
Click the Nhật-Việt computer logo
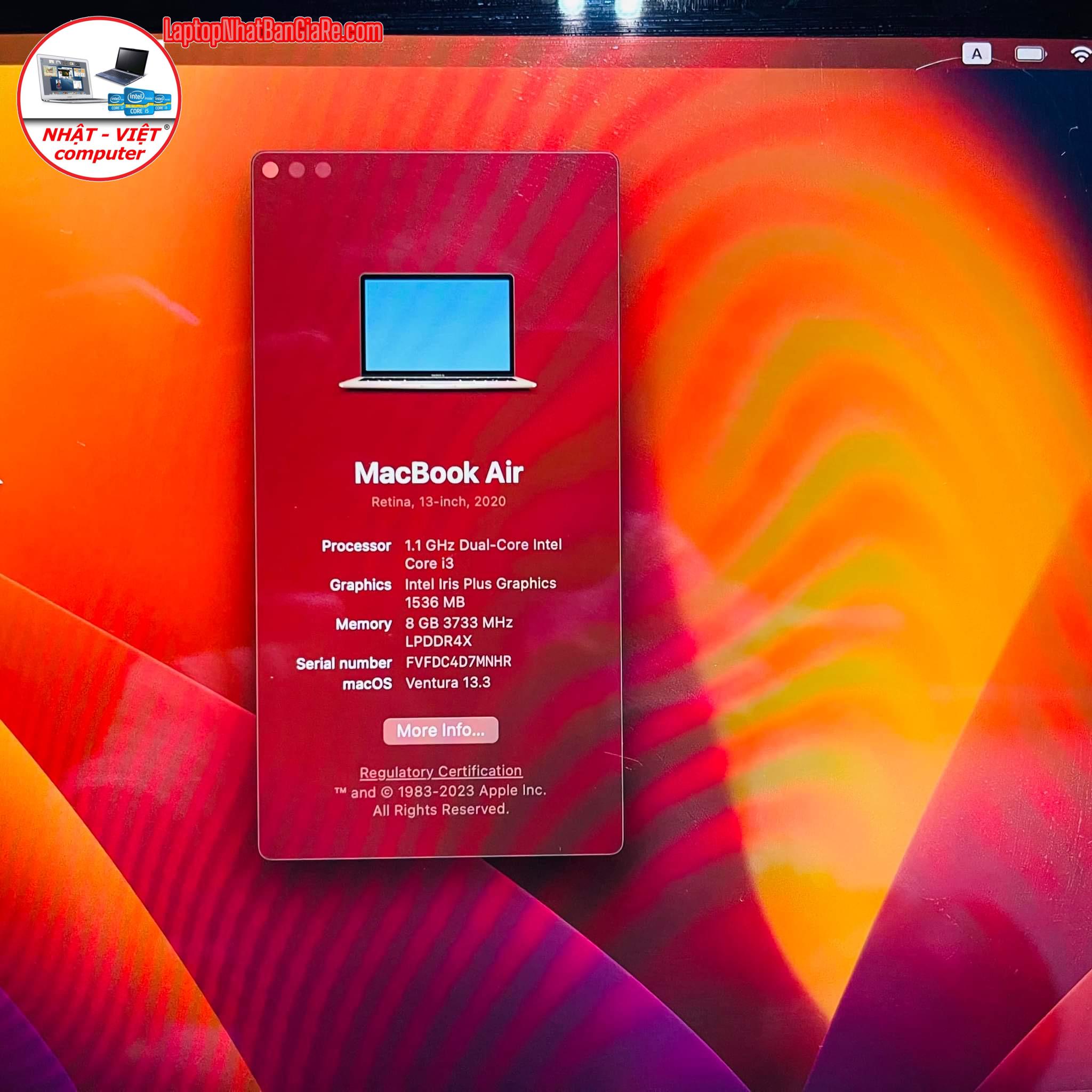tap(100, 99)
